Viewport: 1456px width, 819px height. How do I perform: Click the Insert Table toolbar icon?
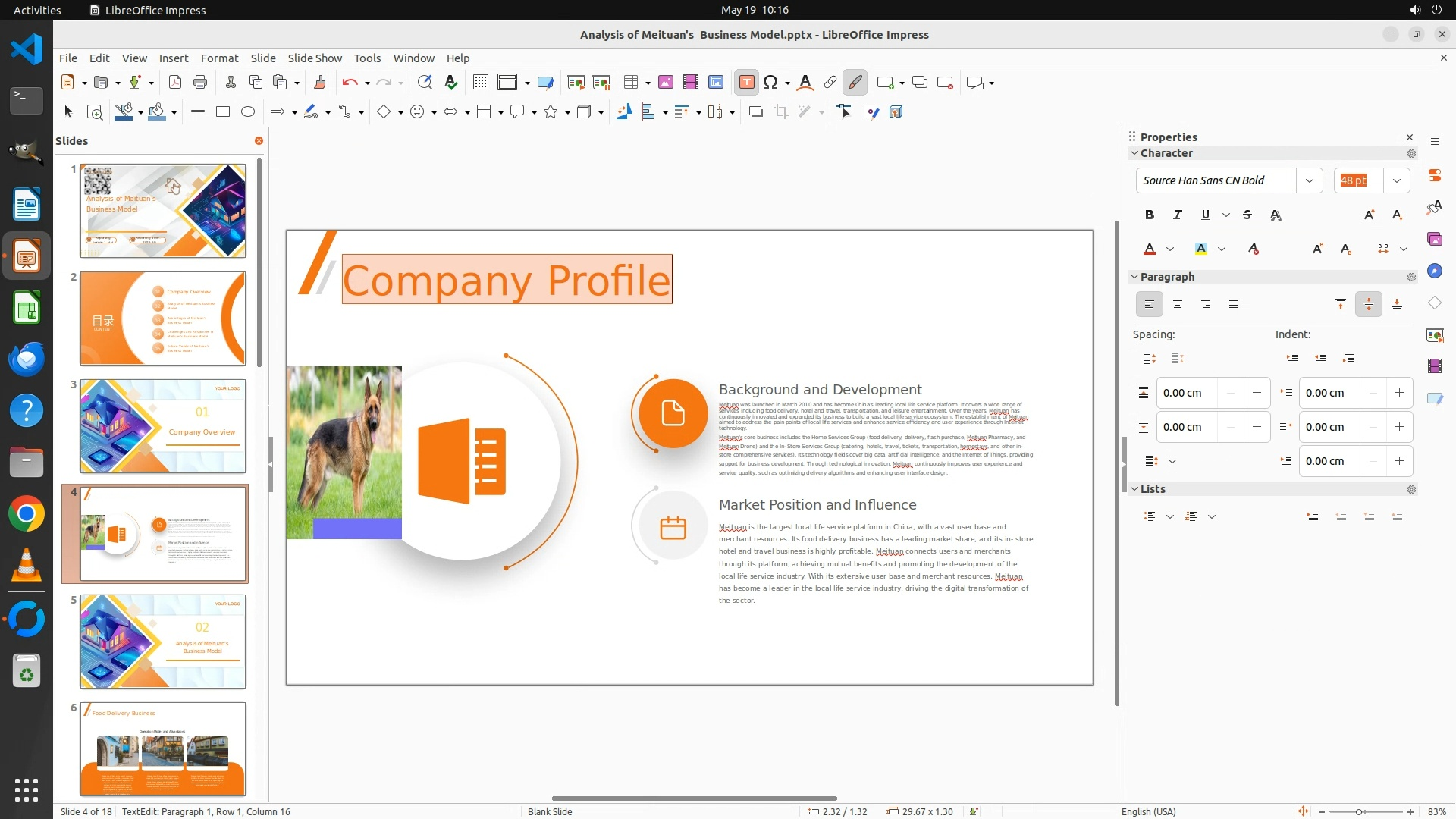click(x=630, y=83)
